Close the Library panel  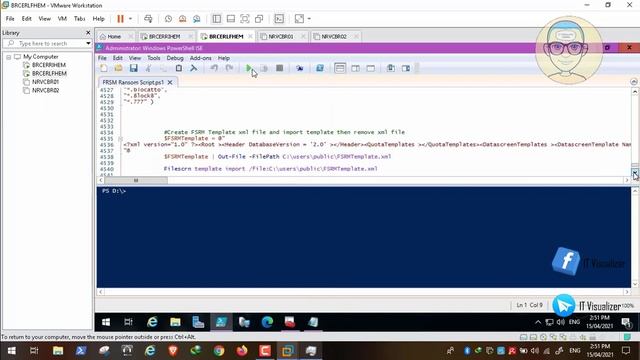coord(88,33)
